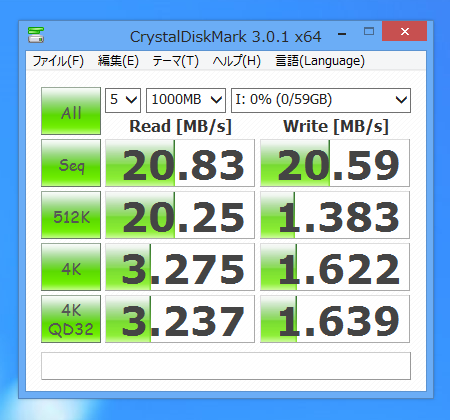Open the テーマ(T) menu
450x420 pixels.
point(175,61)
